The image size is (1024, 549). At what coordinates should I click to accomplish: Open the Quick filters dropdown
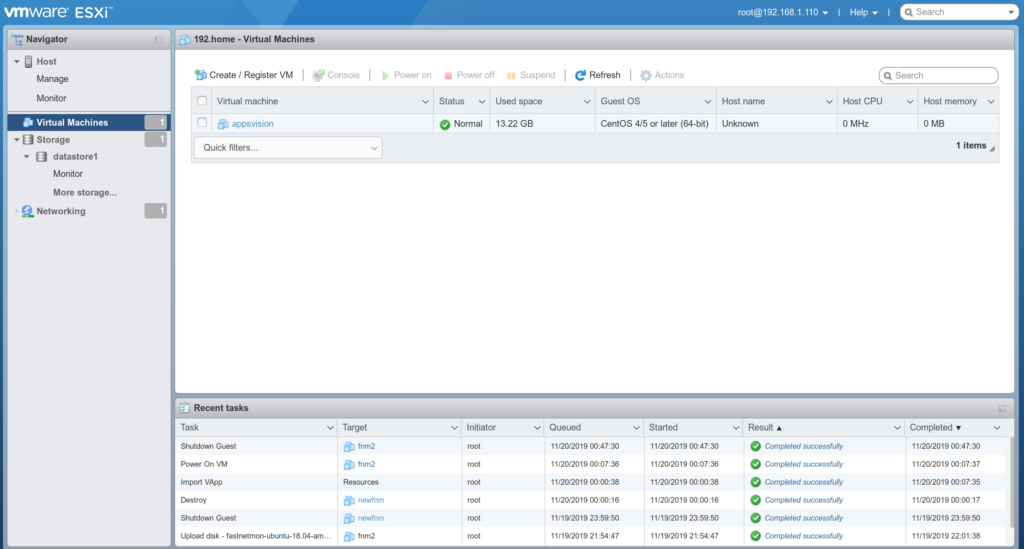click(x=288, y=148)
